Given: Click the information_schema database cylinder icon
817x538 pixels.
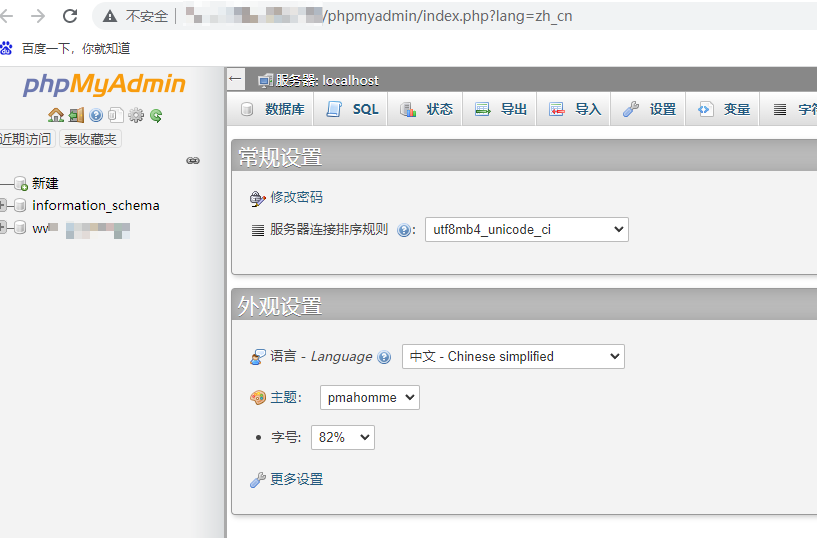Looking at the screenshot, I should (x=20, y=205).
